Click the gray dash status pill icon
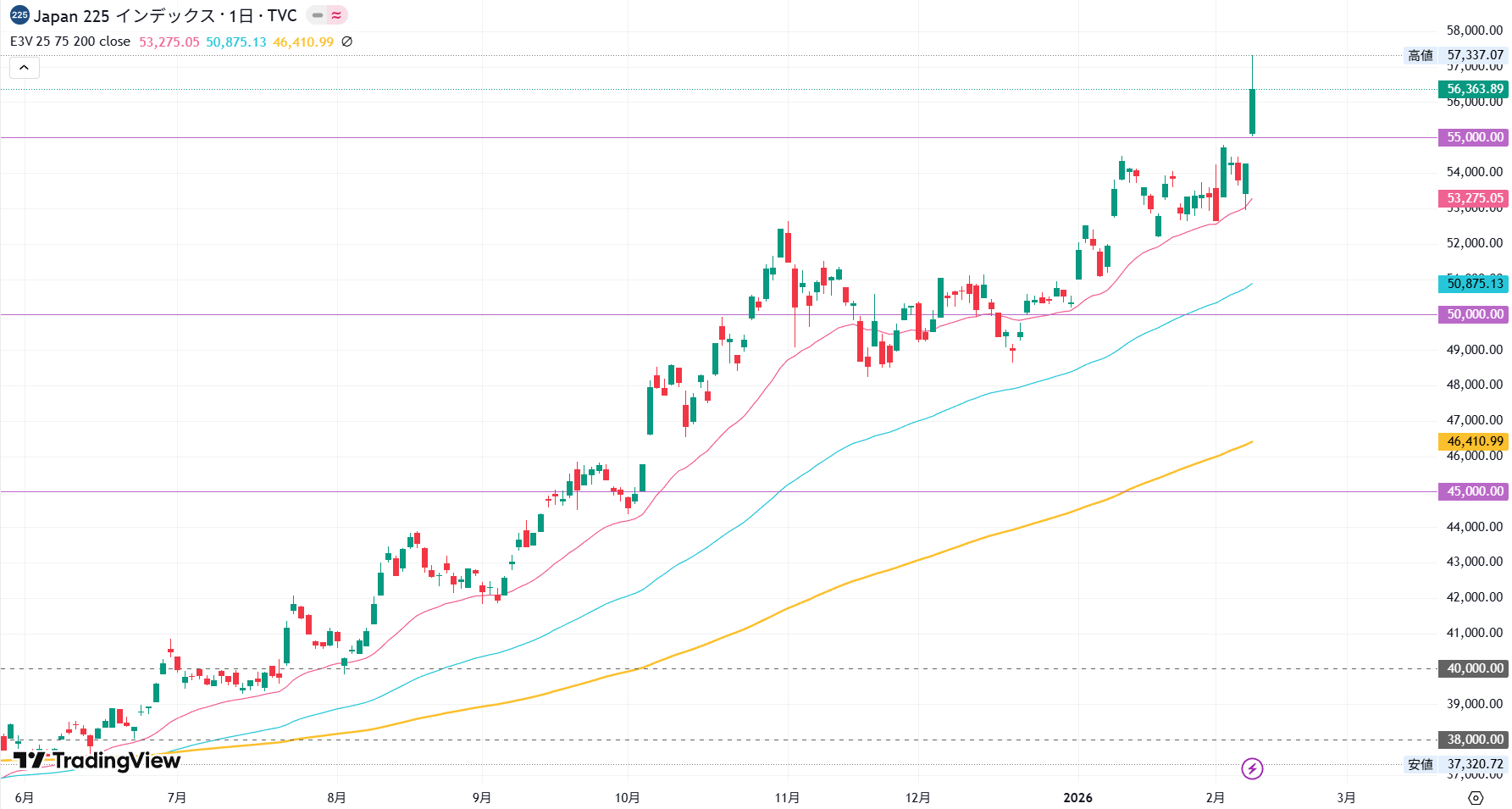The image size is (1512, 809). click(318, 15)
